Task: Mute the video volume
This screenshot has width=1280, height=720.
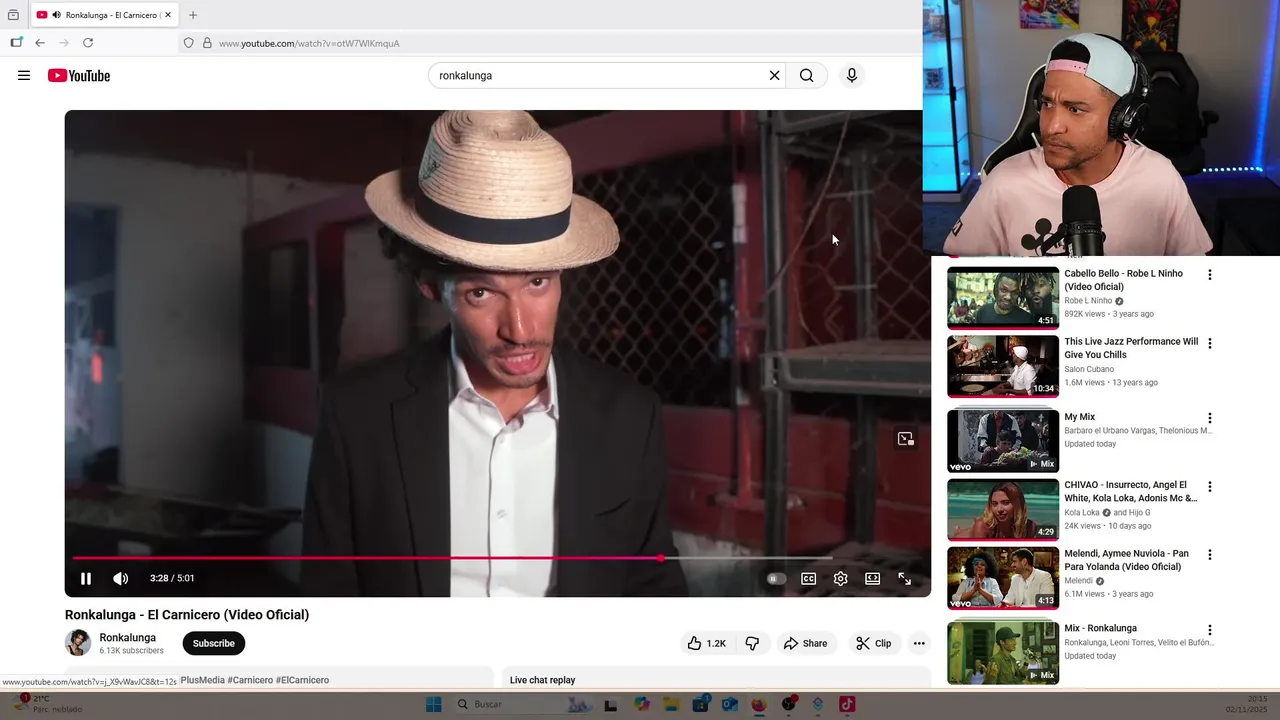Action: pos(120,578)
